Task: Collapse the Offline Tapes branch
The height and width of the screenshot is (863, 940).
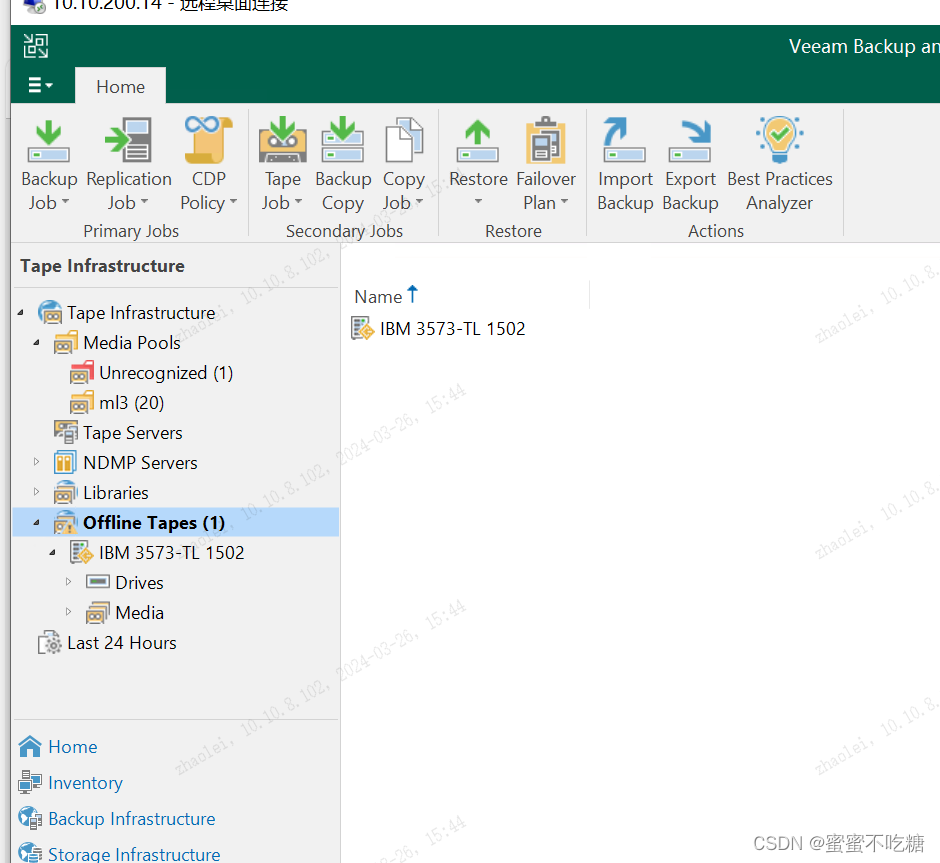Action: [37, 522]
